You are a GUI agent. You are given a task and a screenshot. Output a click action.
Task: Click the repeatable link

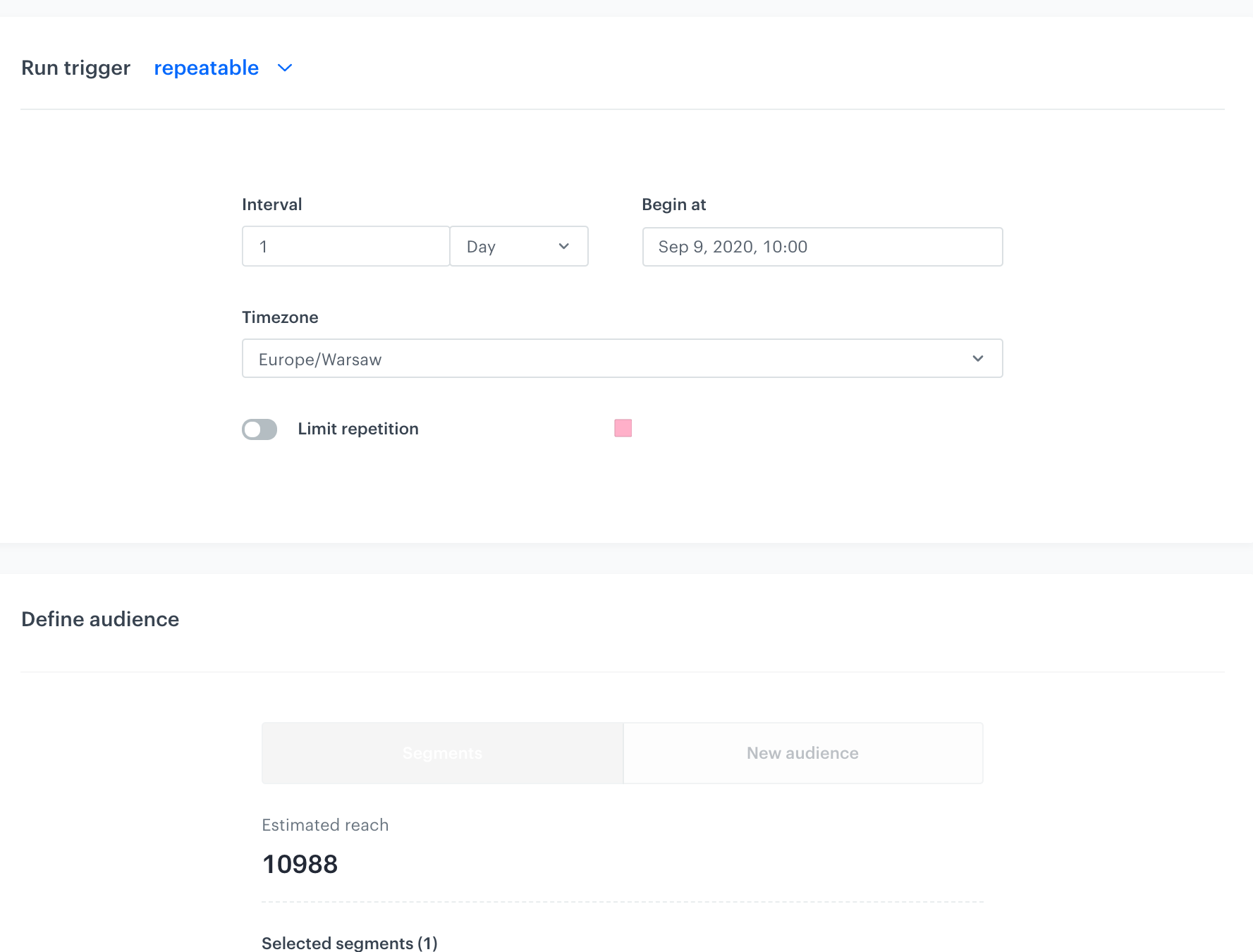[x=206, y=68]
